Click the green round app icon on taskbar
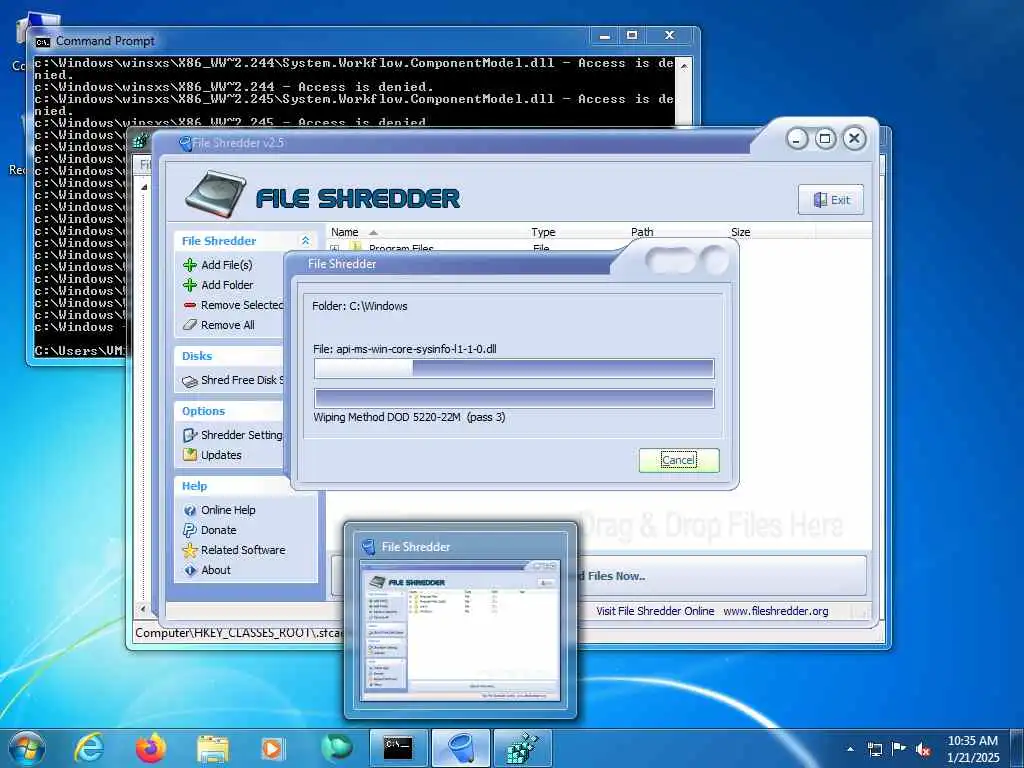1024x768 pixels. click(x=336, y=748)
